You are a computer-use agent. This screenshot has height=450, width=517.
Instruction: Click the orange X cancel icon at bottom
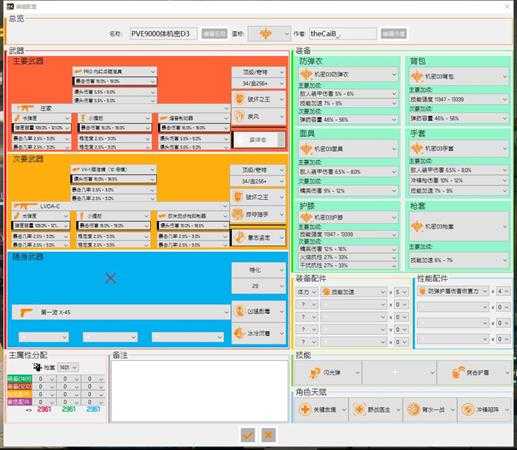(268, 435)
